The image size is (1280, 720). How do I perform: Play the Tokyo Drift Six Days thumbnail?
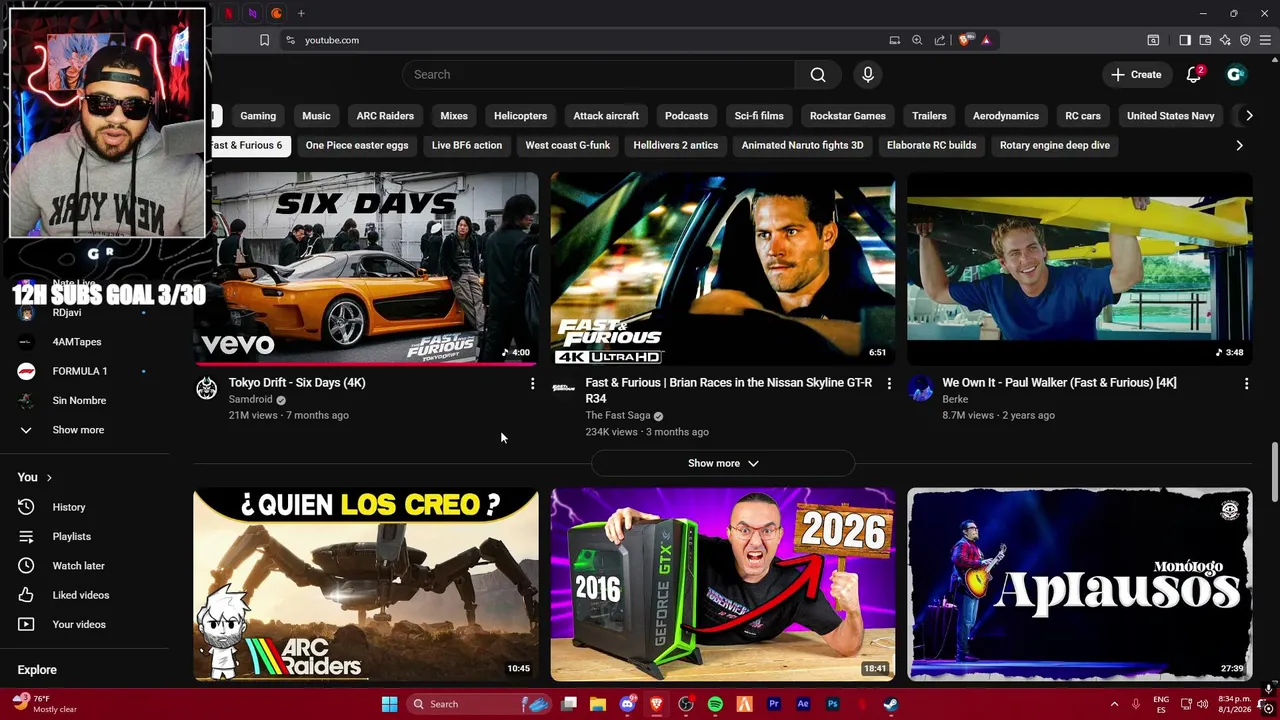click(366, 269)
